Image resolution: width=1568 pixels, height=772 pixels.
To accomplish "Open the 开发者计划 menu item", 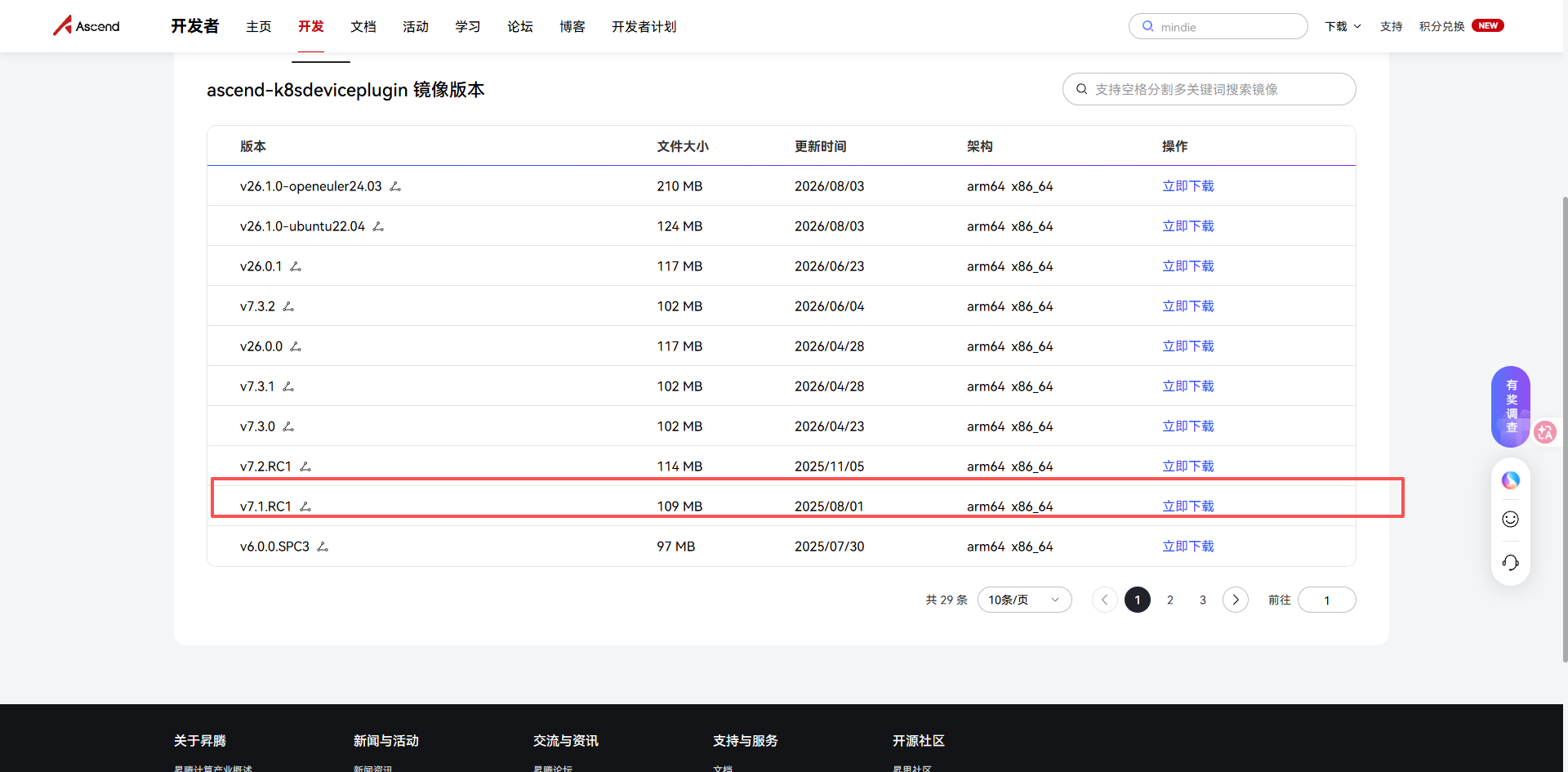I will tap(644, 26).
